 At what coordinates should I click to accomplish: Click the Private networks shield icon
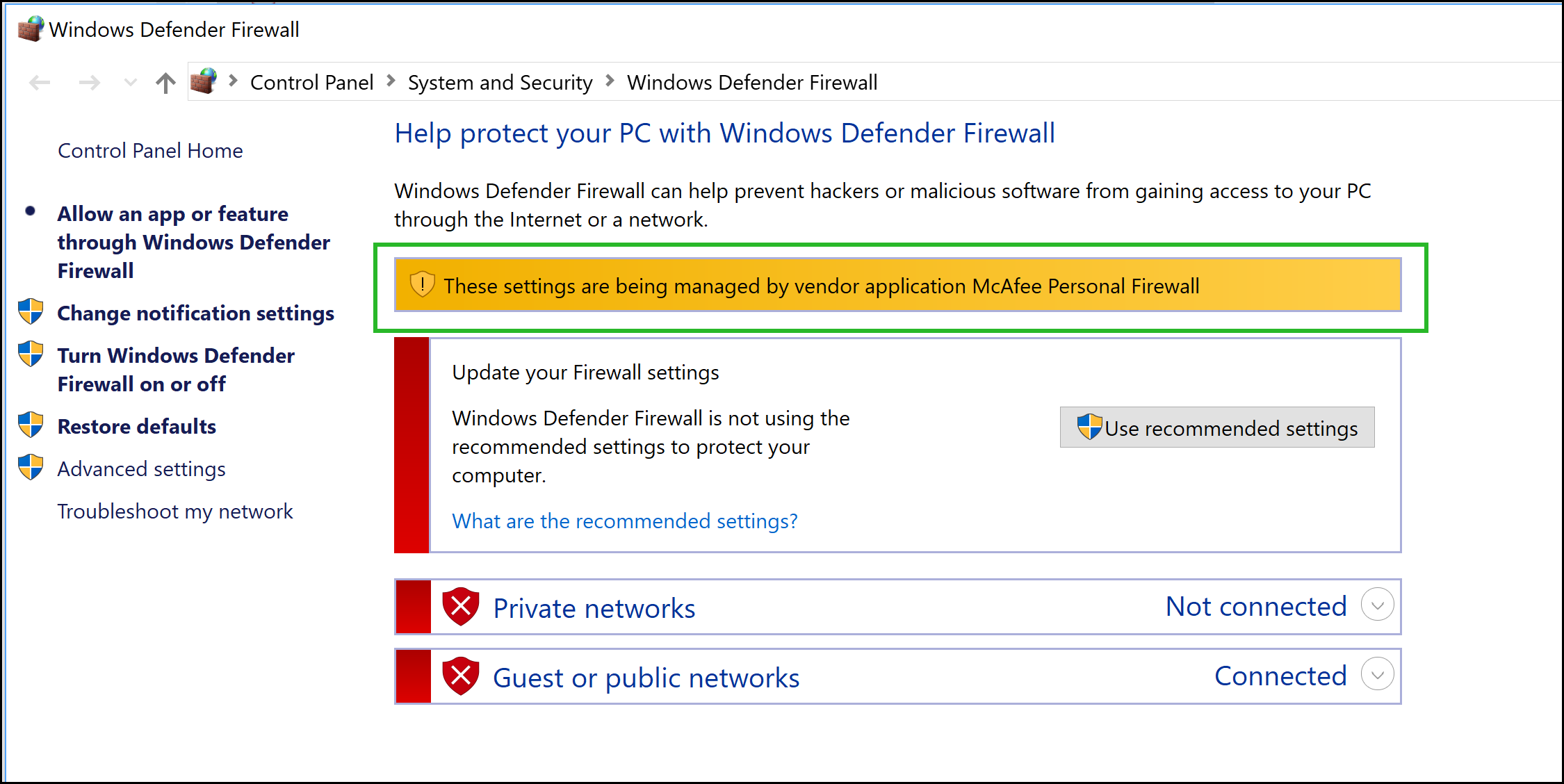tap(462, 606)
